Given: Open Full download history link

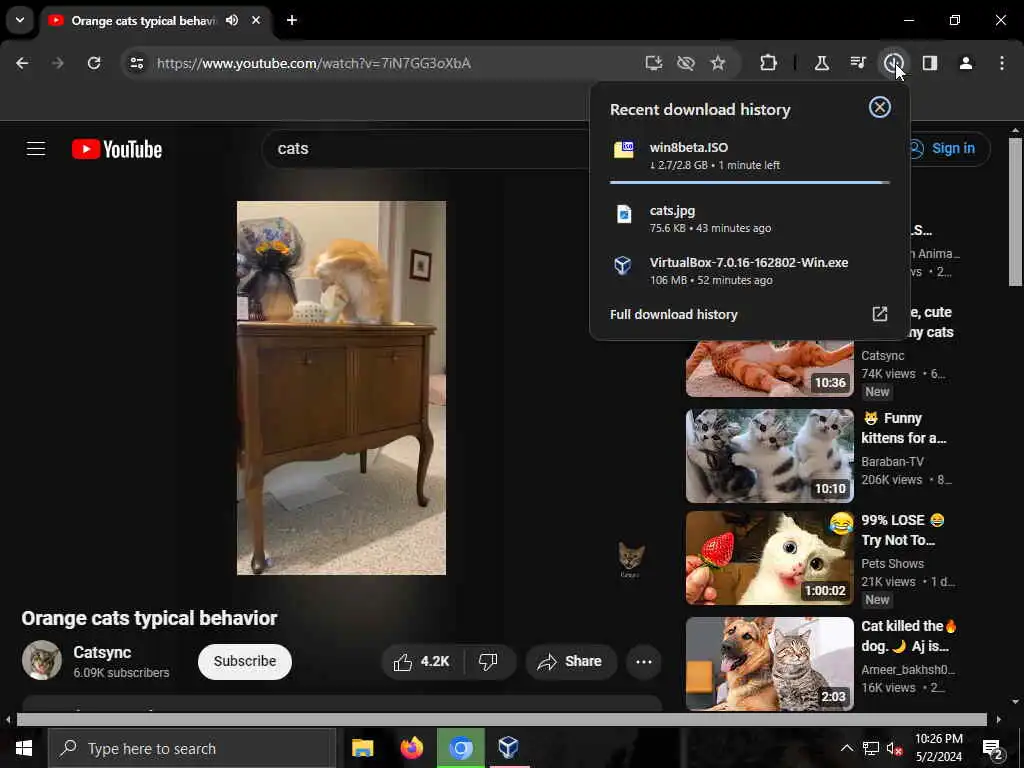Looking at the screenshot, I should pyautogui.click(x=673, y=314).
